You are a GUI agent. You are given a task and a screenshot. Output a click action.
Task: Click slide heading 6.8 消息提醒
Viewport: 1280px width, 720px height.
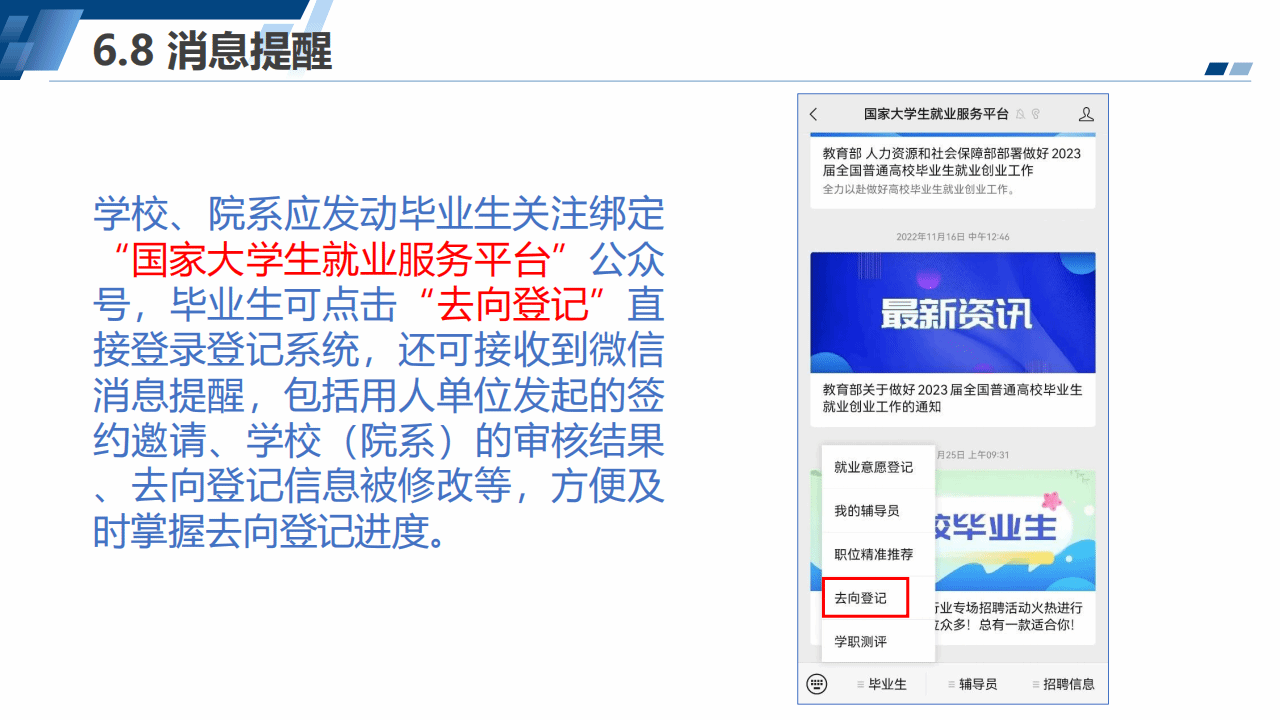pyautogui.click(x=211, y=51)
